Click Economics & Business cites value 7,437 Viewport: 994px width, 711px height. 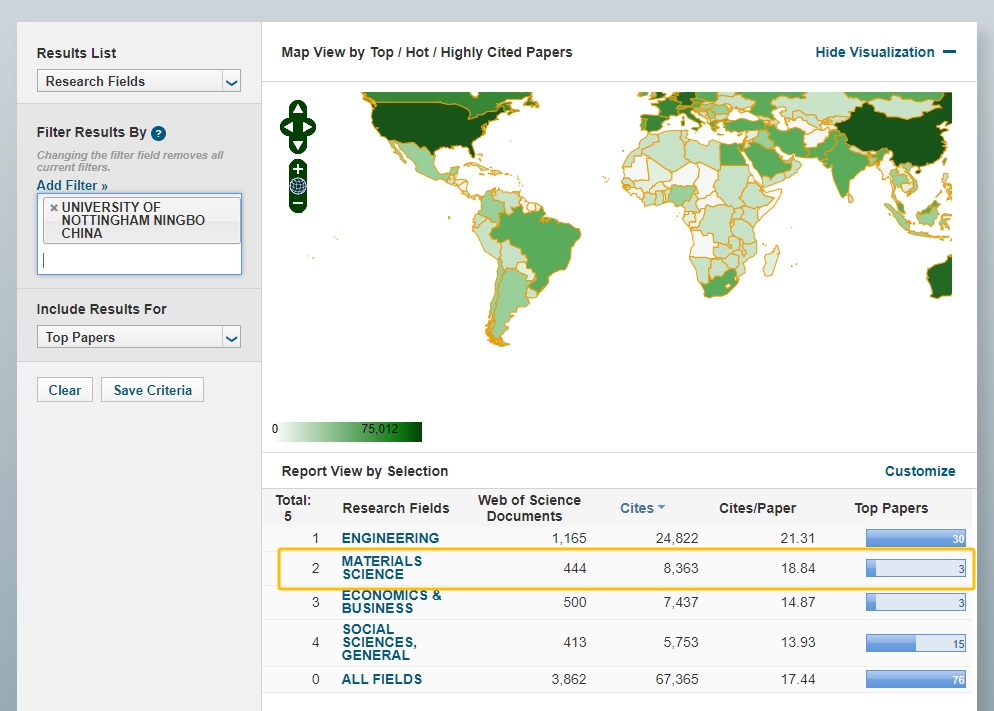pyautogui.click(x=680, y=602)
